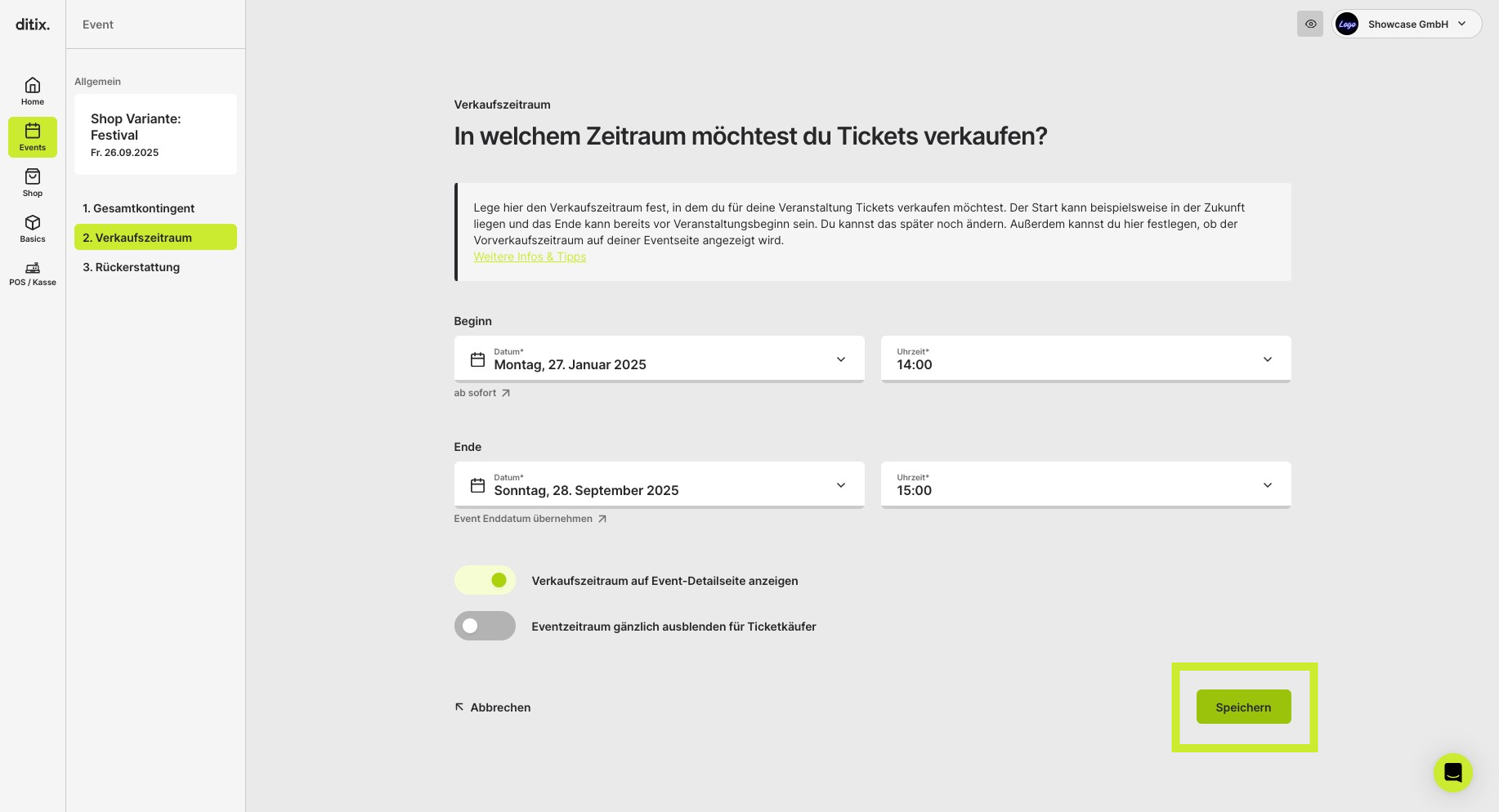This screenshot has width=1499, height=812.
Task: Open the Weitere Infos & Tipps link
Action: pyautogui.click(x=530, y=257)
